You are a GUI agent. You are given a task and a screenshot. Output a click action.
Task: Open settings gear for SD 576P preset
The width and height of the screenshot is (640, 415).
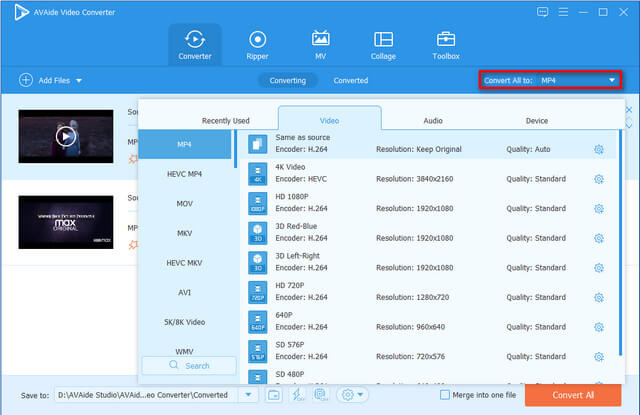[599, 357]
